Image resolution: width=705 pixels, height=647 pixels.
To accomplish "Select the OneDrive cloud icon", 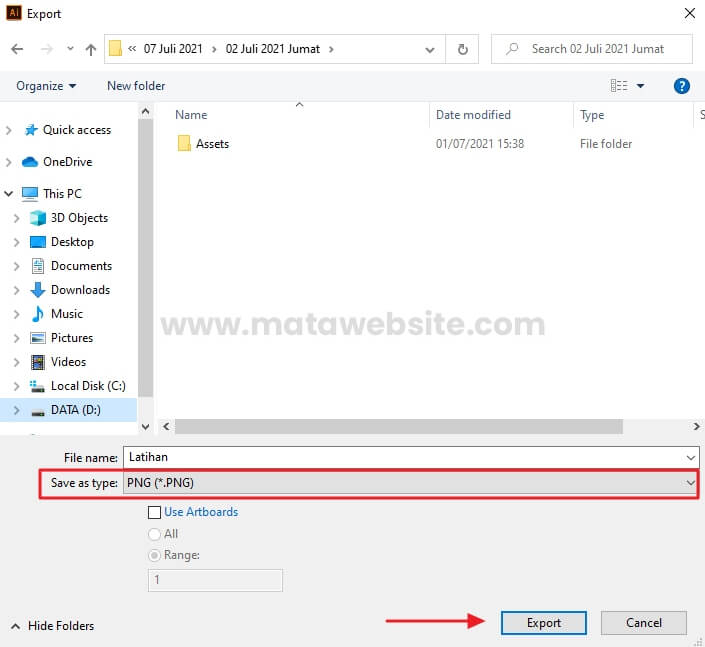I will pos(31,162).
